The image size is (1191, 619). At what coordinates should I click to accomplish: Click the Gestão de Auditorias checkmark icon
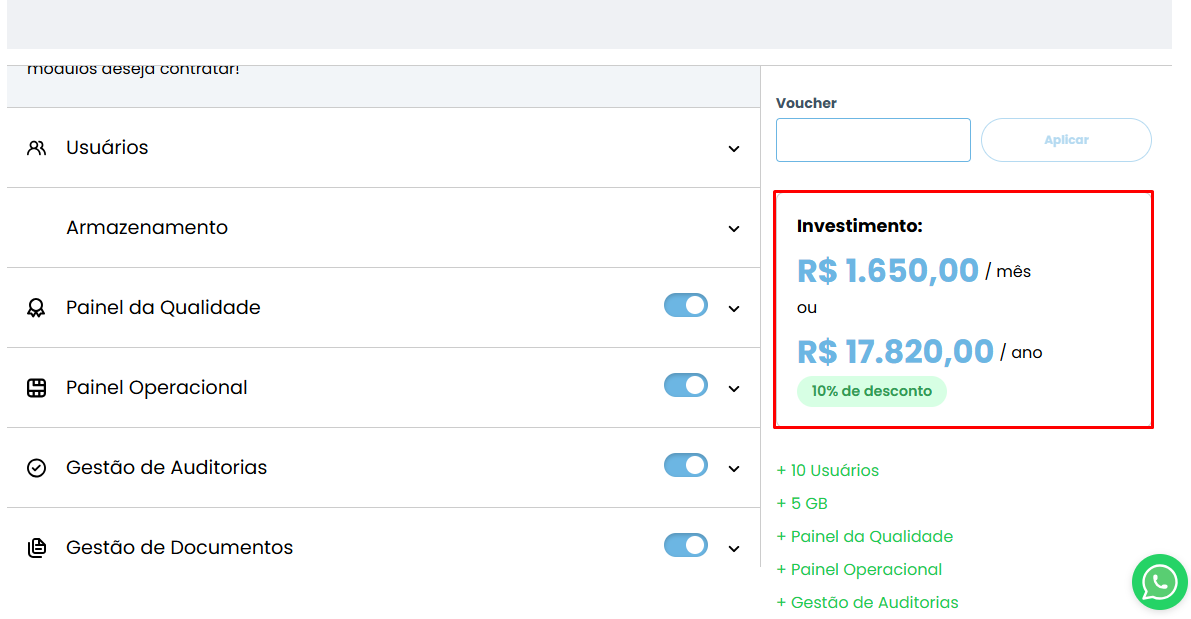tap(37, 468)
